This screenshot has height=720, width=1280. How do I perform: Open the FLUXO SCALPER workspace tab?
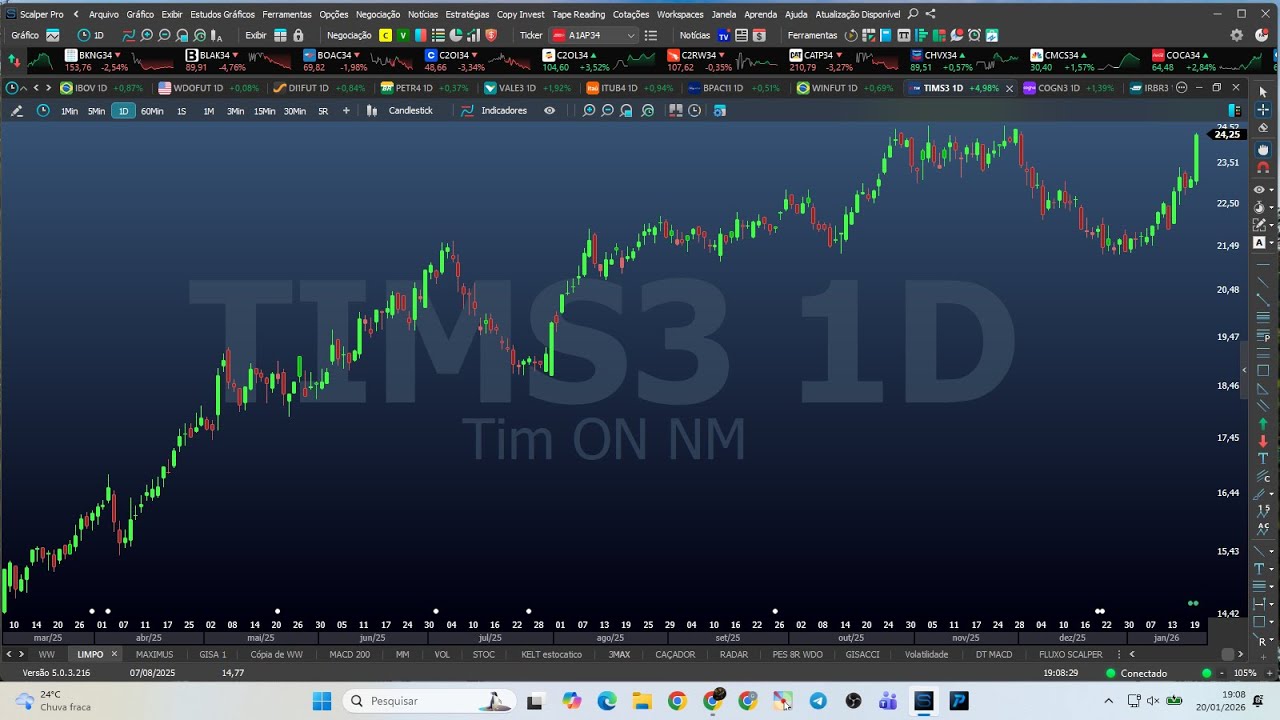(1070, 655)
